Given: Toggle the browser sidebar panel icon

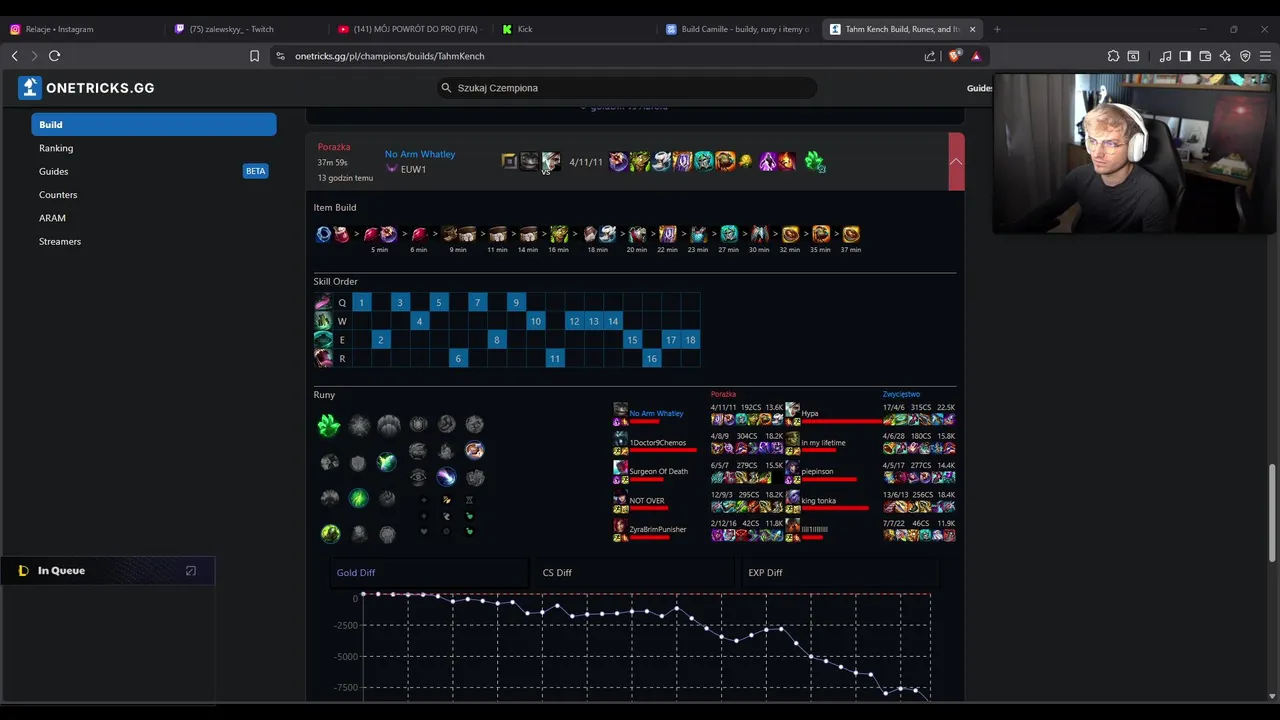Looking at the screenshot, I should (x=1185, y=56).
